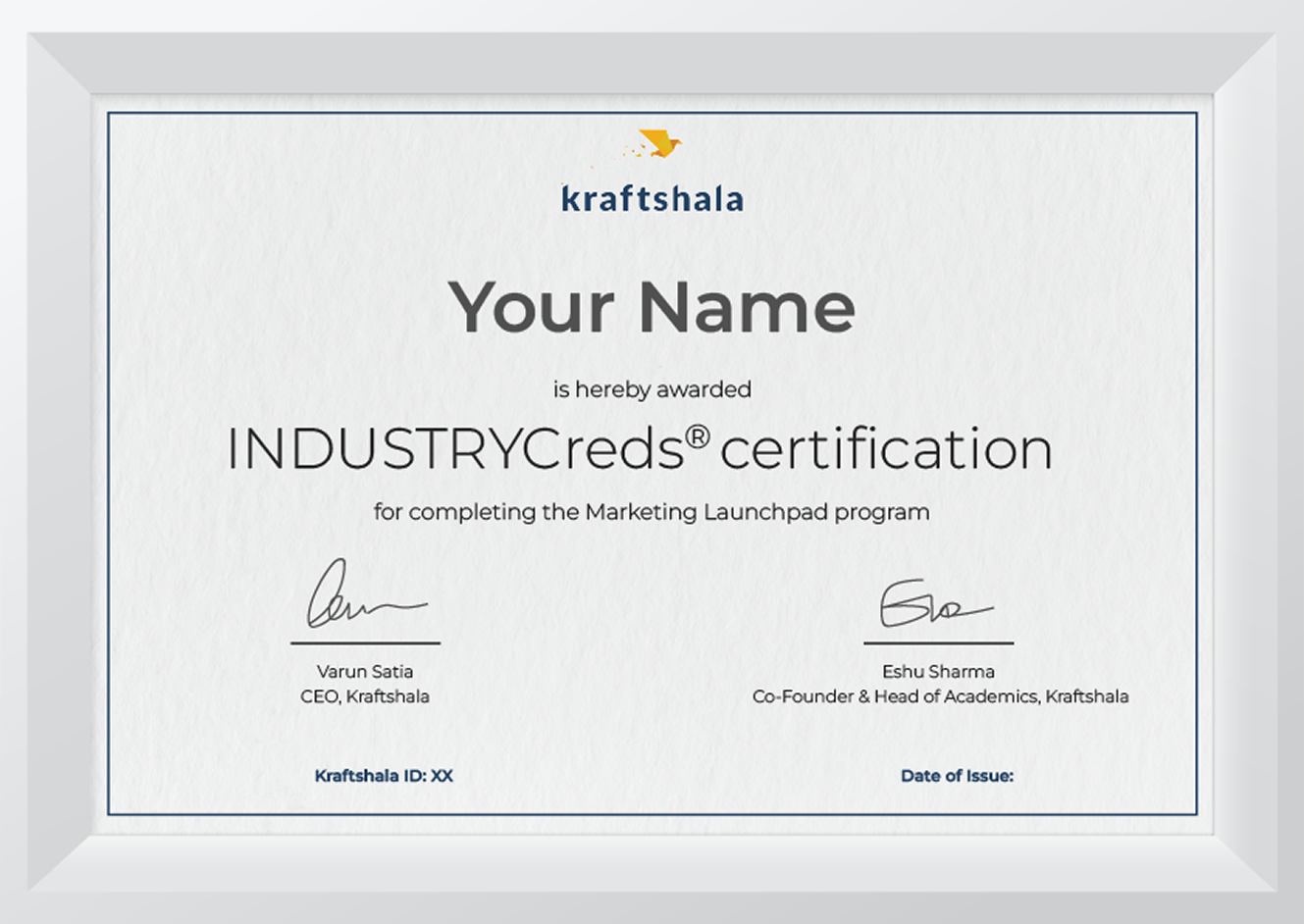
Task: Click Varun Satia's handwritten signature
Action: tap(366, 594)
